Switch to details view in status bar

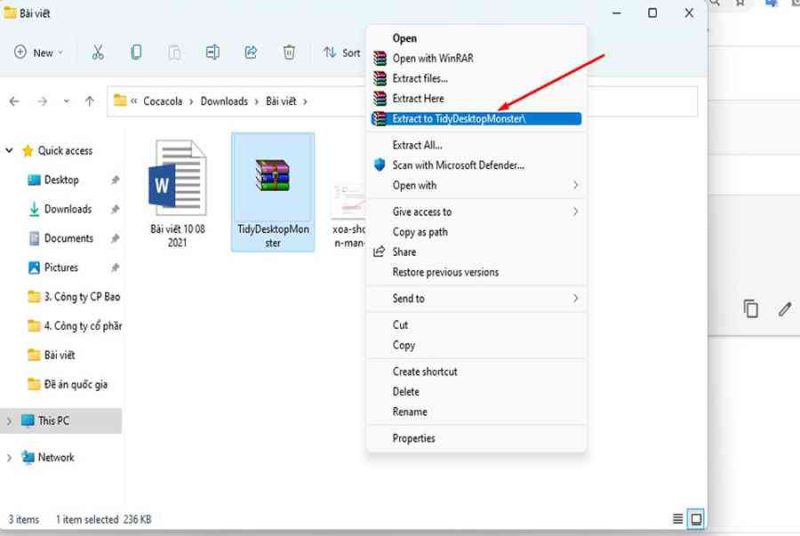coord(678,519)
